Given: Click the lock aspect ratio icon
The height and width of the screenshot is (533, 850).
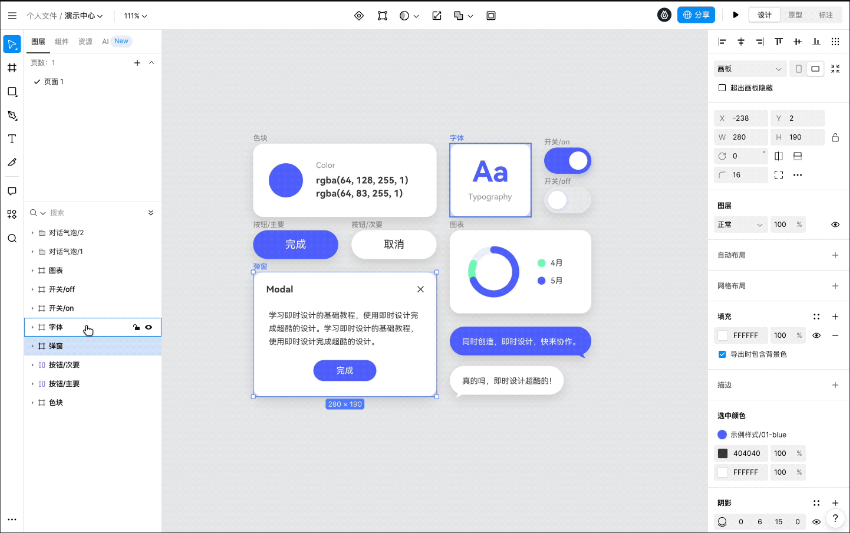Looking at the screenshot, I should click(835, 137).
